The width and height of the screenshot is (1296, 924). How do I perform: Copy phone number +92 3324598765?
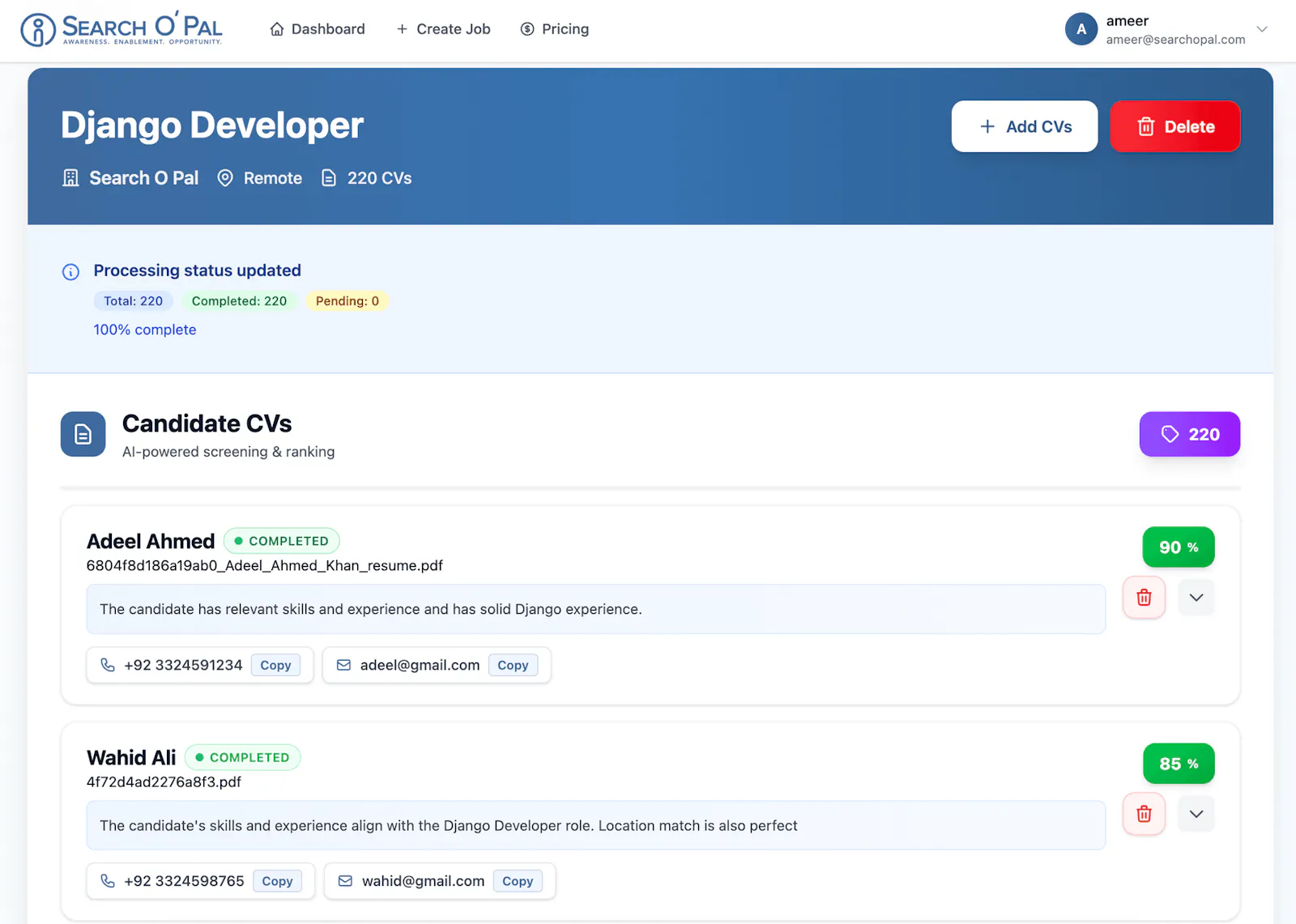[277, 881]
